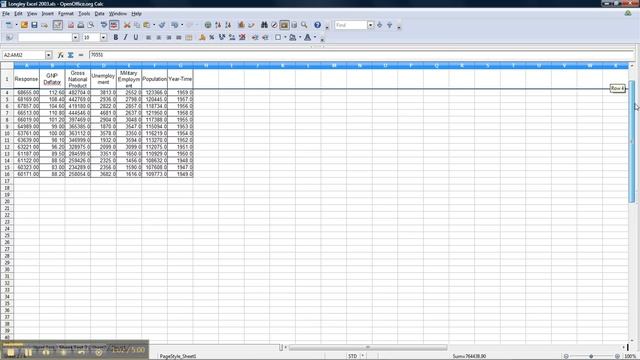Click the blue Help question icon
Screen dimensions: 640x360
pyautogui.click(x=317, y=25)
